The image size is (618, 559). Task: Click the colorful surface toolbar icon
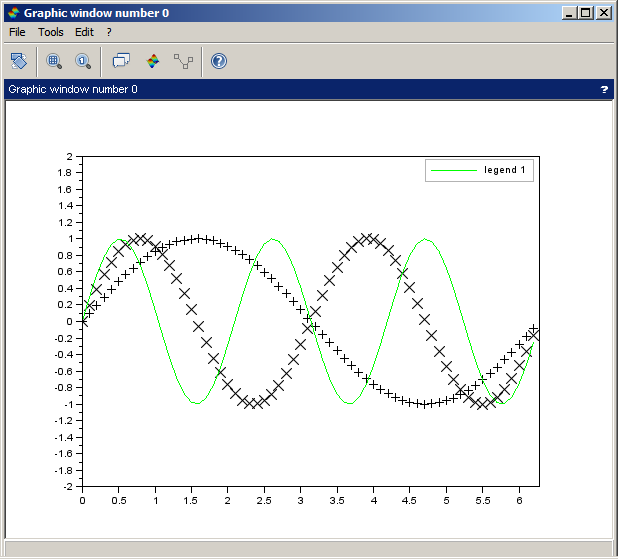tap(153, 61)
